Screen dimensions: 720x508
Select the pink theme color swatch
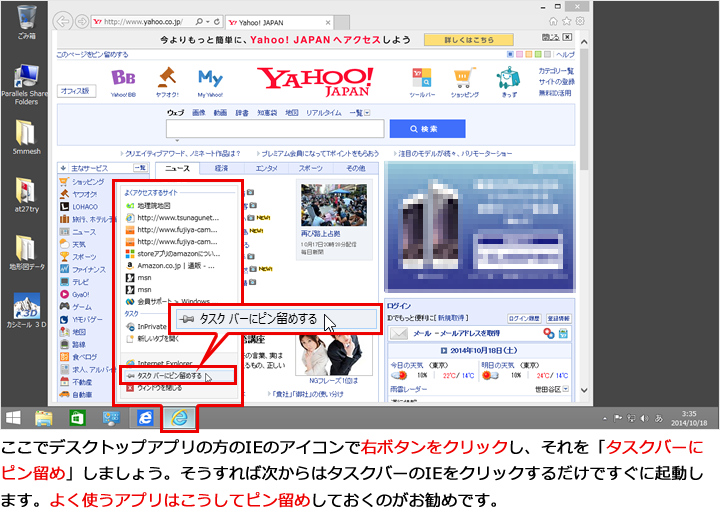click(519, 54)
